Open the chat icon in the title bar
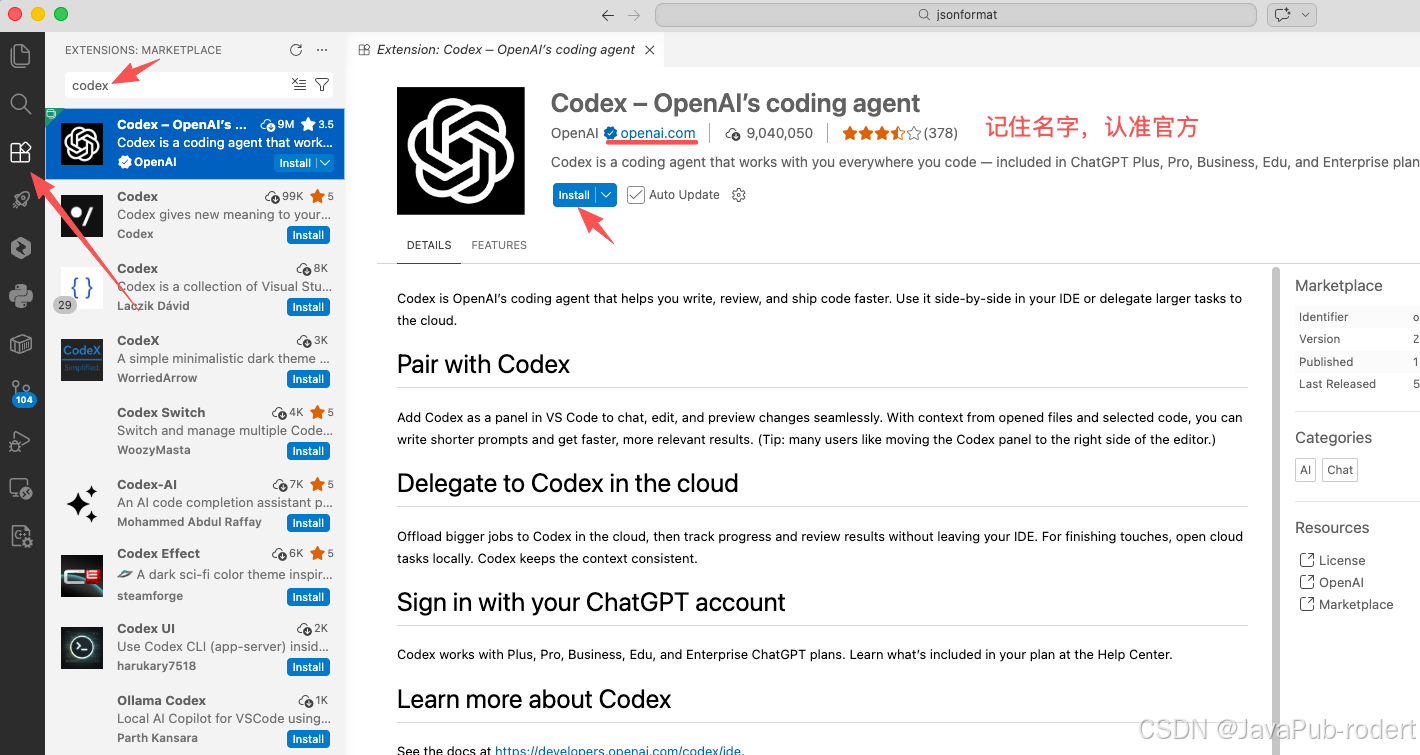1420x755 pixels. coord(1281,15)
